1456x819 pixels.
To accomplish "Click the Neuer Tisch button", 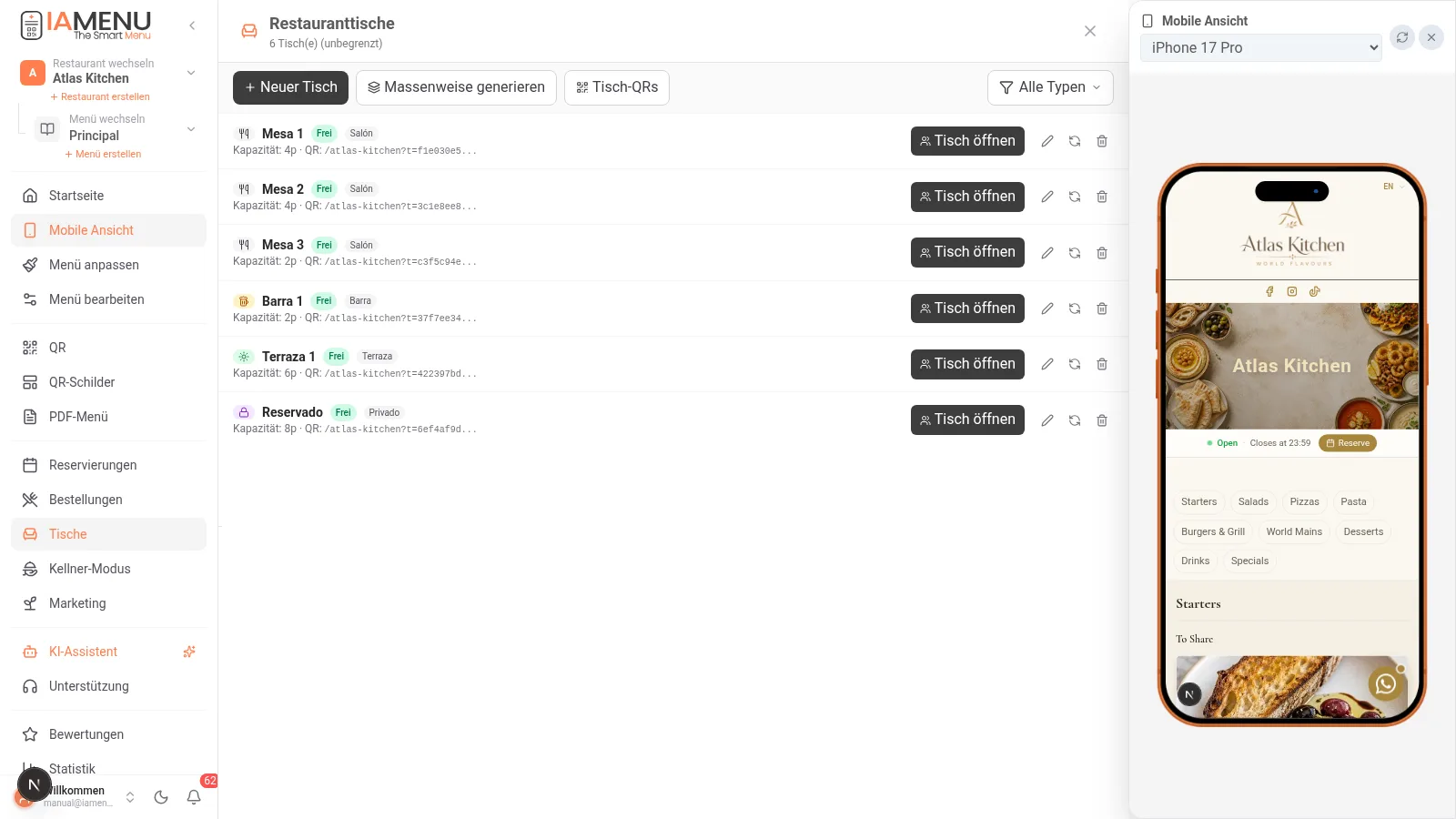I will point(290,87).
